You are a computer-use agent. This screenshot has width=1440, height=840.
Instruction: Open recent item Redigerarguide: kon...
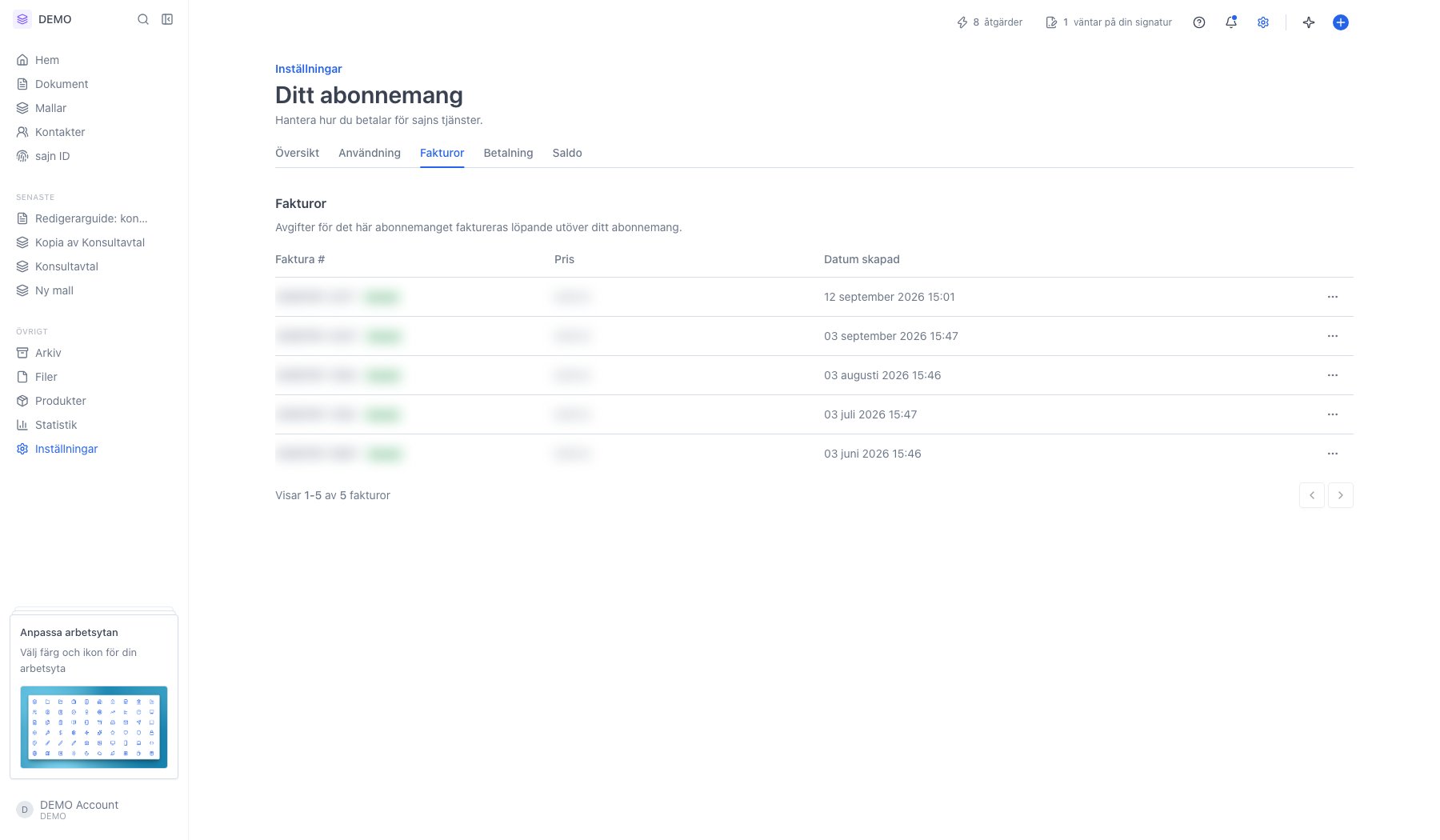click(x=94, y=218)
